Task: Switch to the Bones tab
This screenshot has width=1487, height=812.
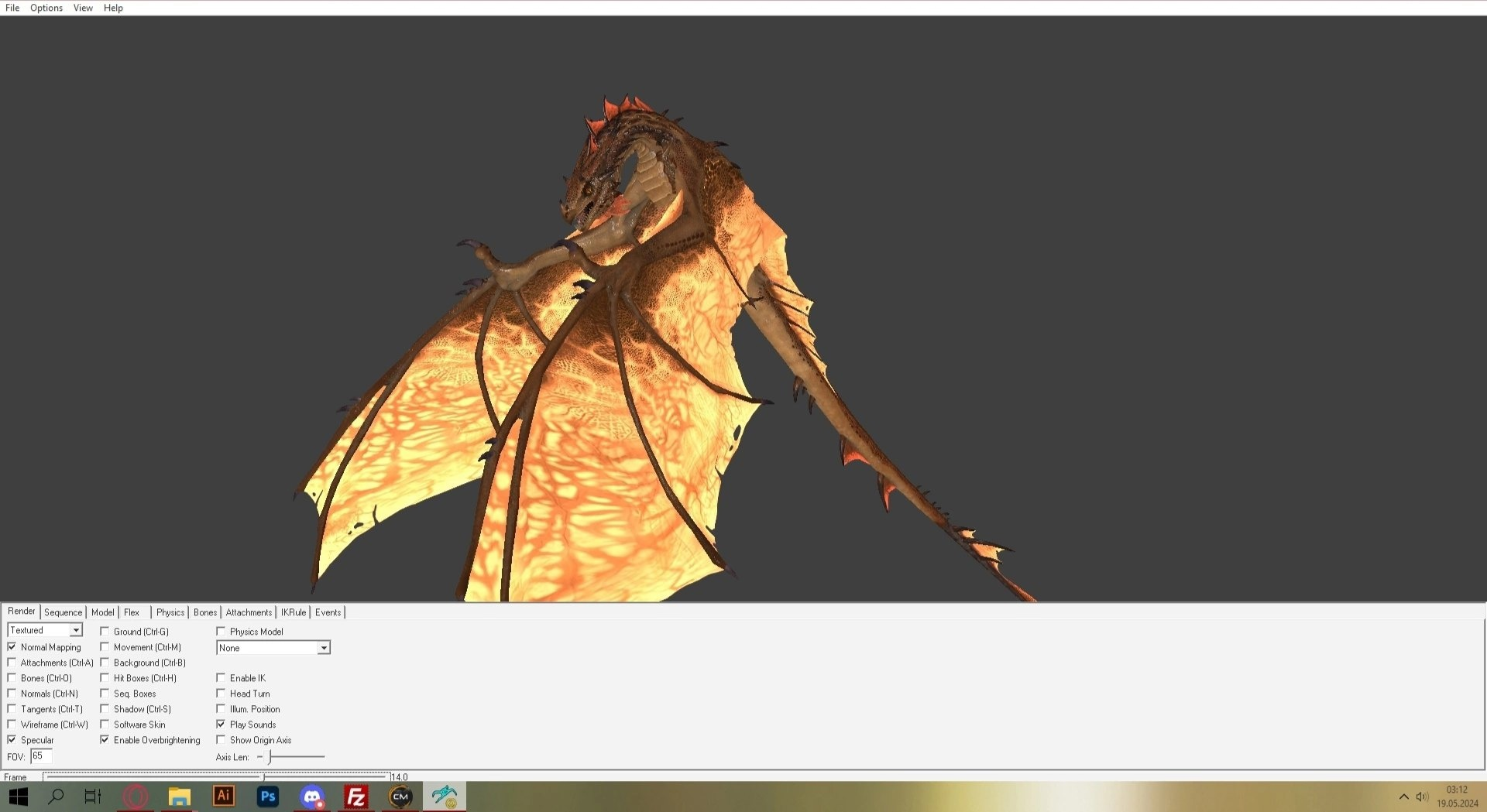Action: pos(205,612)
